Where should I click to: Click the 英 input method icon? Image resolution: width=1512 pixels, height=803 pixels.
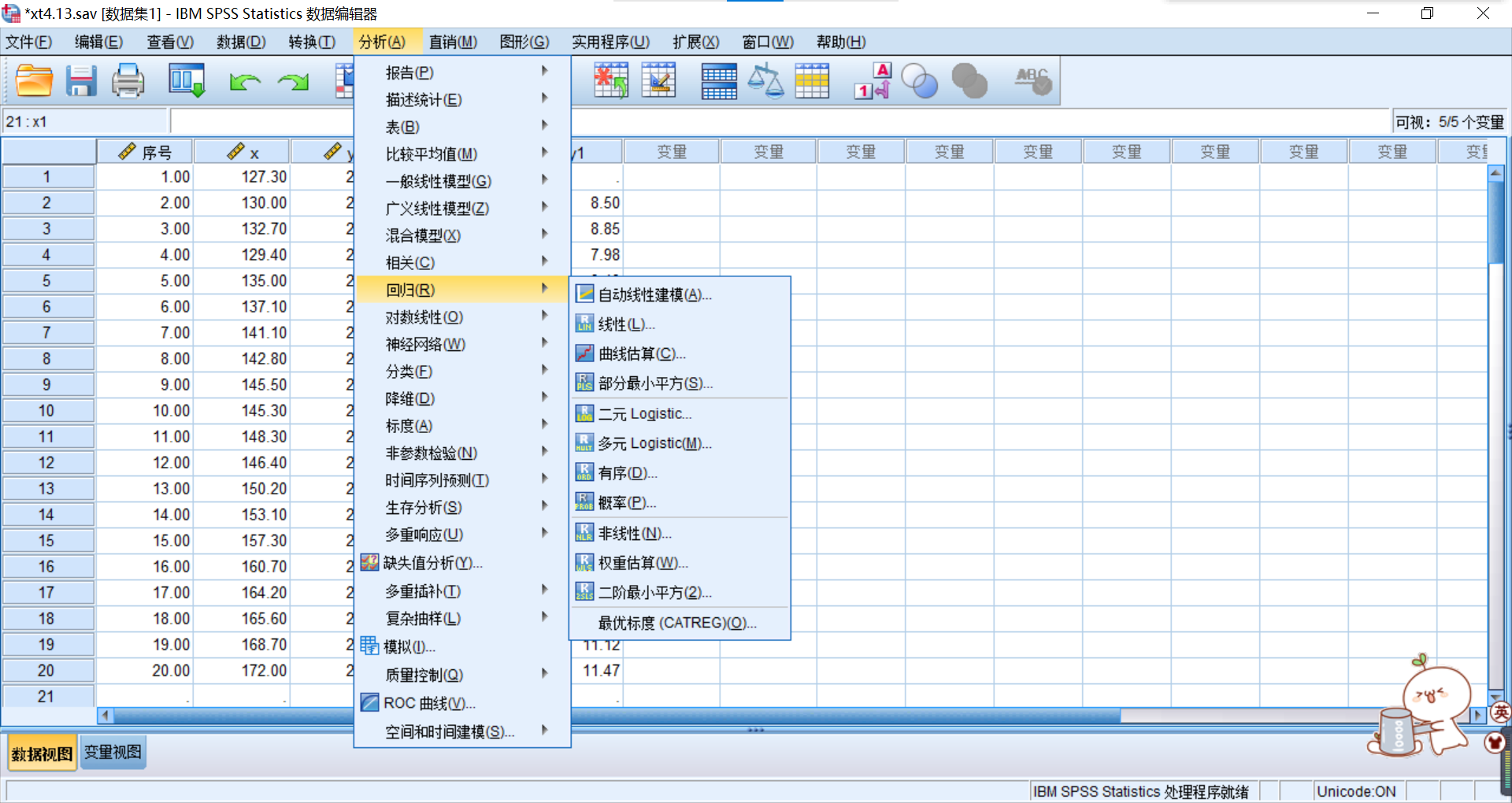[1501, 712]
